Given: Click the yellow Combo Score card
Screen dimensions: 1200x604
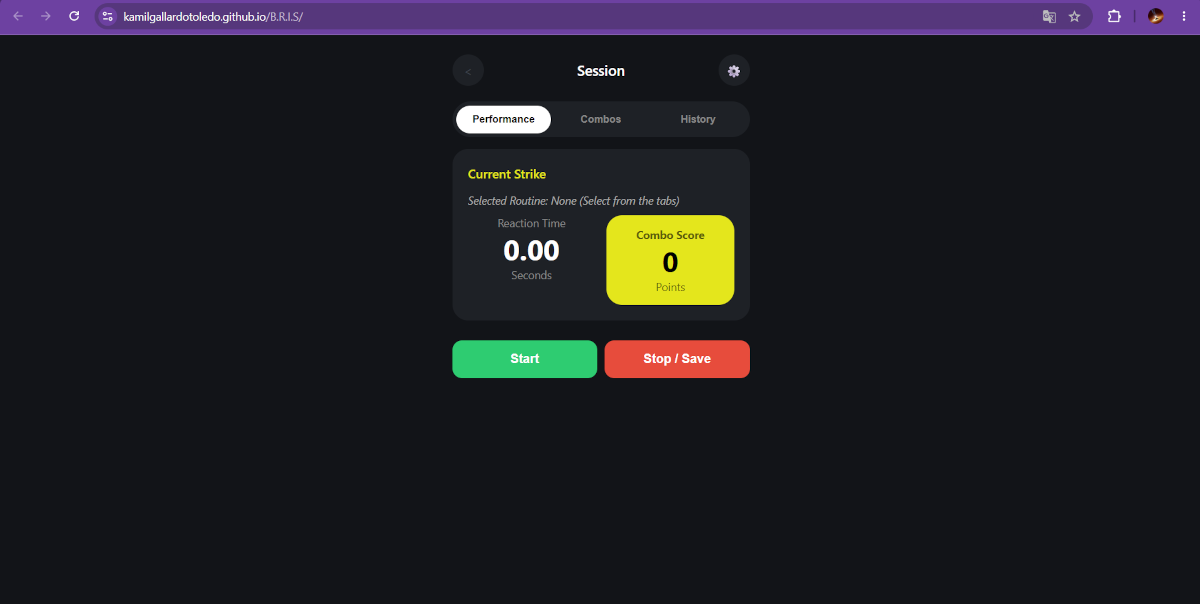Looking at the screenshot, I should pyautogui.click(x=670, y=260).
